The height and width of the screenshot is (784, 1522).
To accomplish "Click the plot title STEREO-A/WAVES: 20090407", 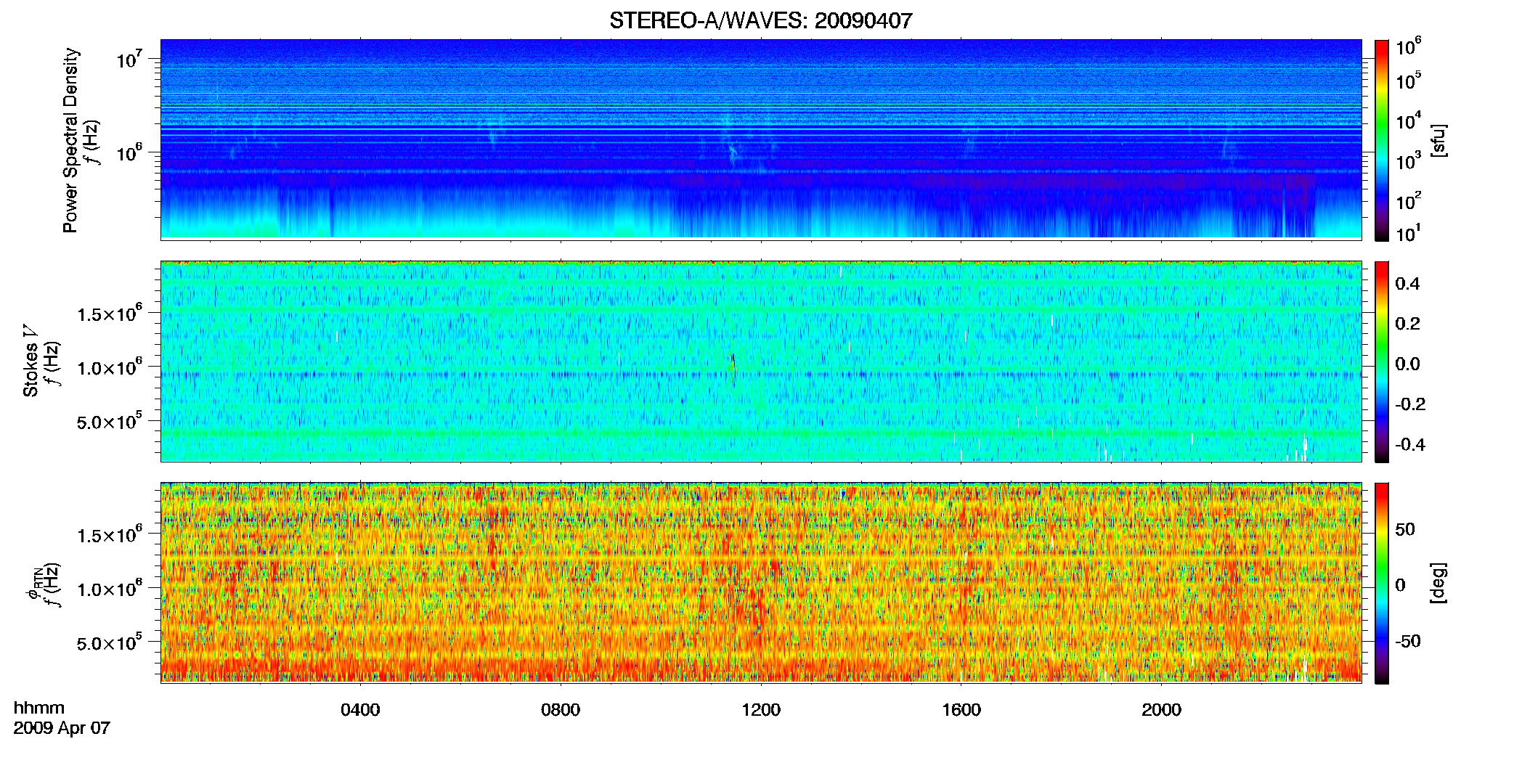I will click(760, 20).
